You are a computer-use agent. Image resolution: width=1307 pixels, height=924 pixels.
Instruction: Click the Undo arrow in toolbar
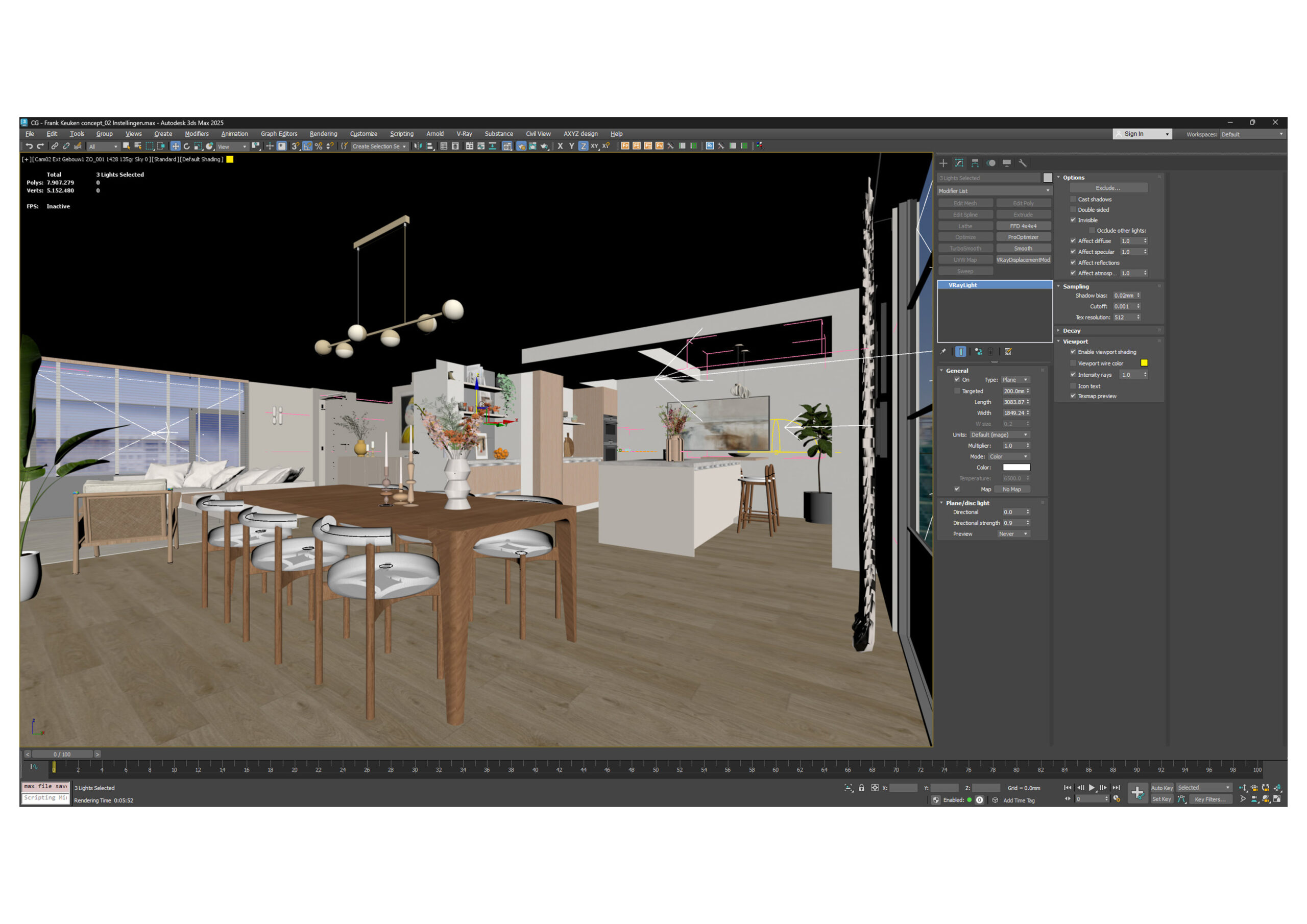29,147
